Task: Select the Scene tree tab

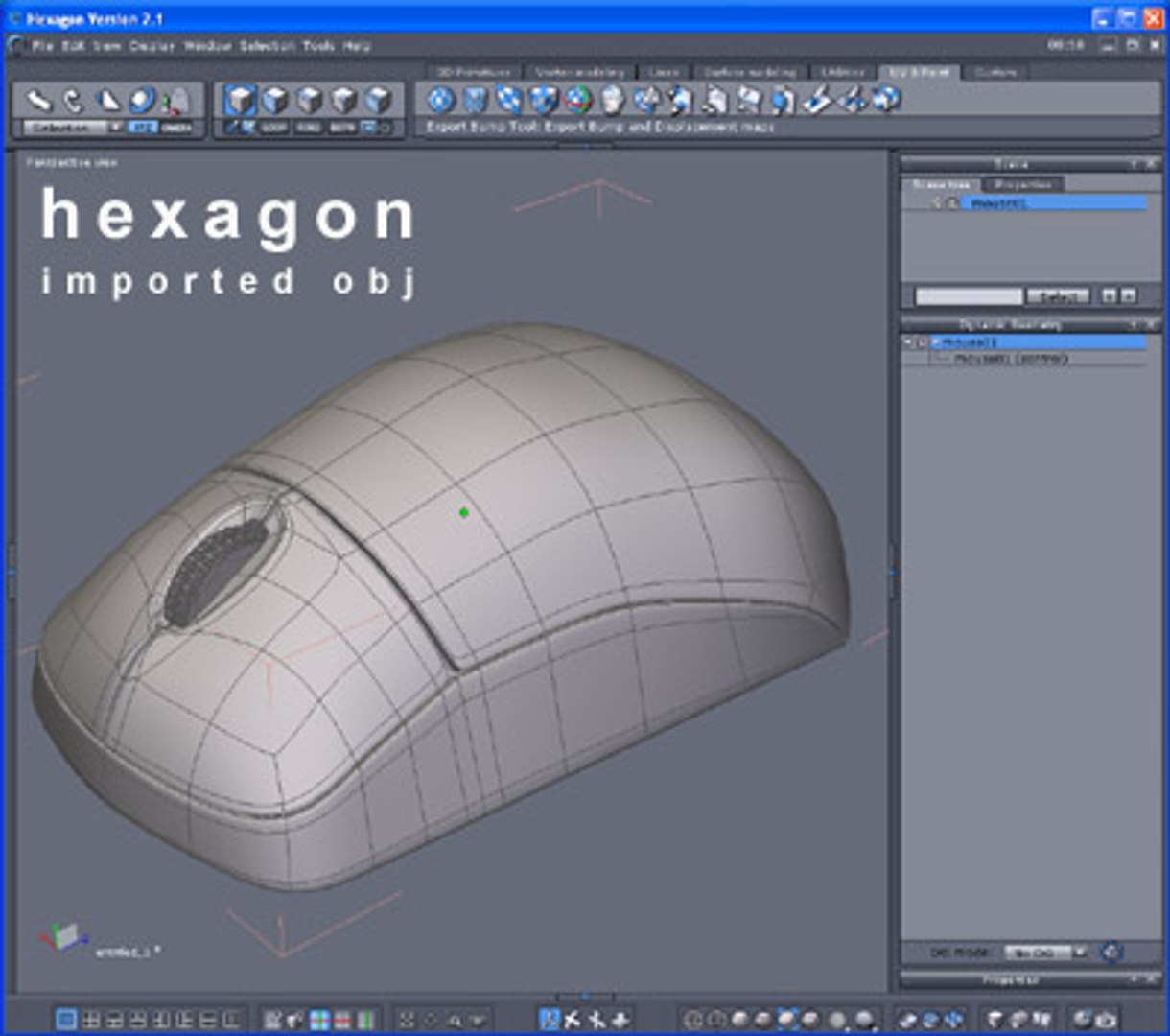Action: (x=942, y=184)
